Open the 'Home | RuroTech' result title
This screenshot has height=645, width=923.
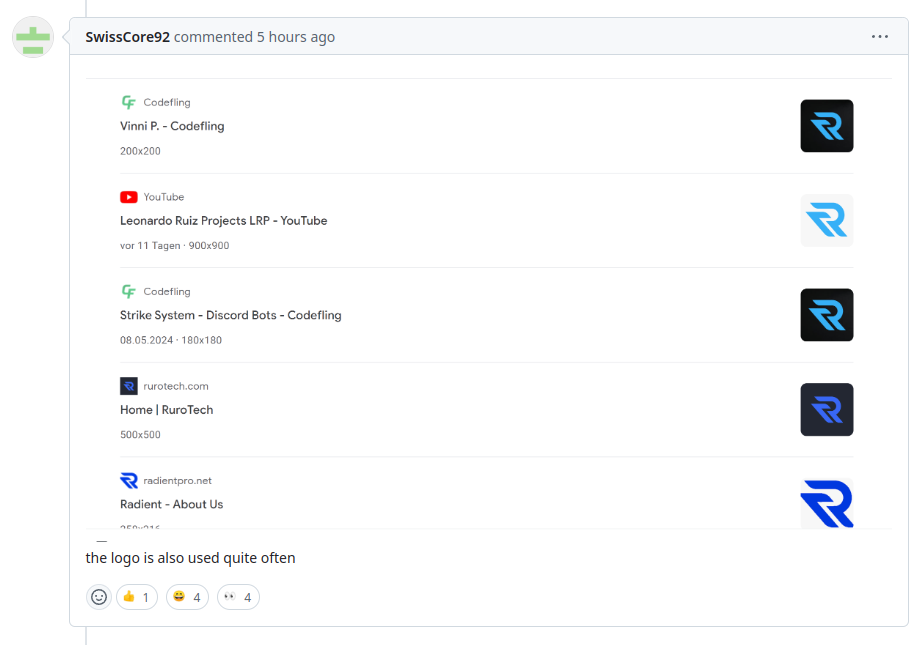(x=167, y=410)
